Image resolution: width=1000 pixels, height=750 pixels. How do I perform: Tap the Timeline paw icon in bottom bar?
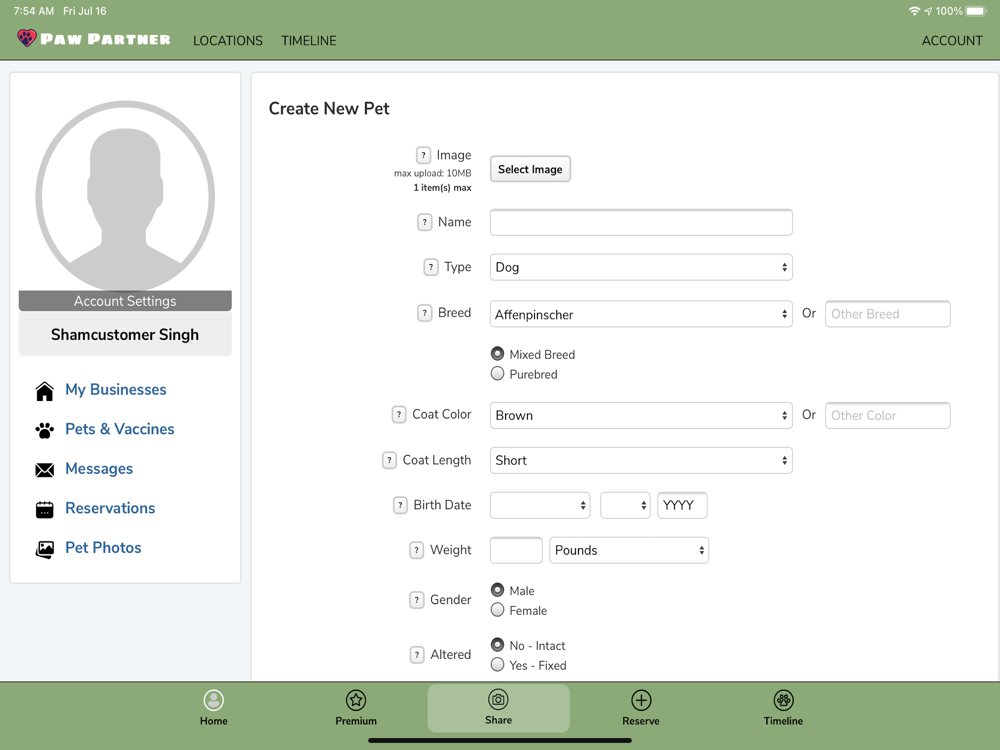[x=783, y=700]
